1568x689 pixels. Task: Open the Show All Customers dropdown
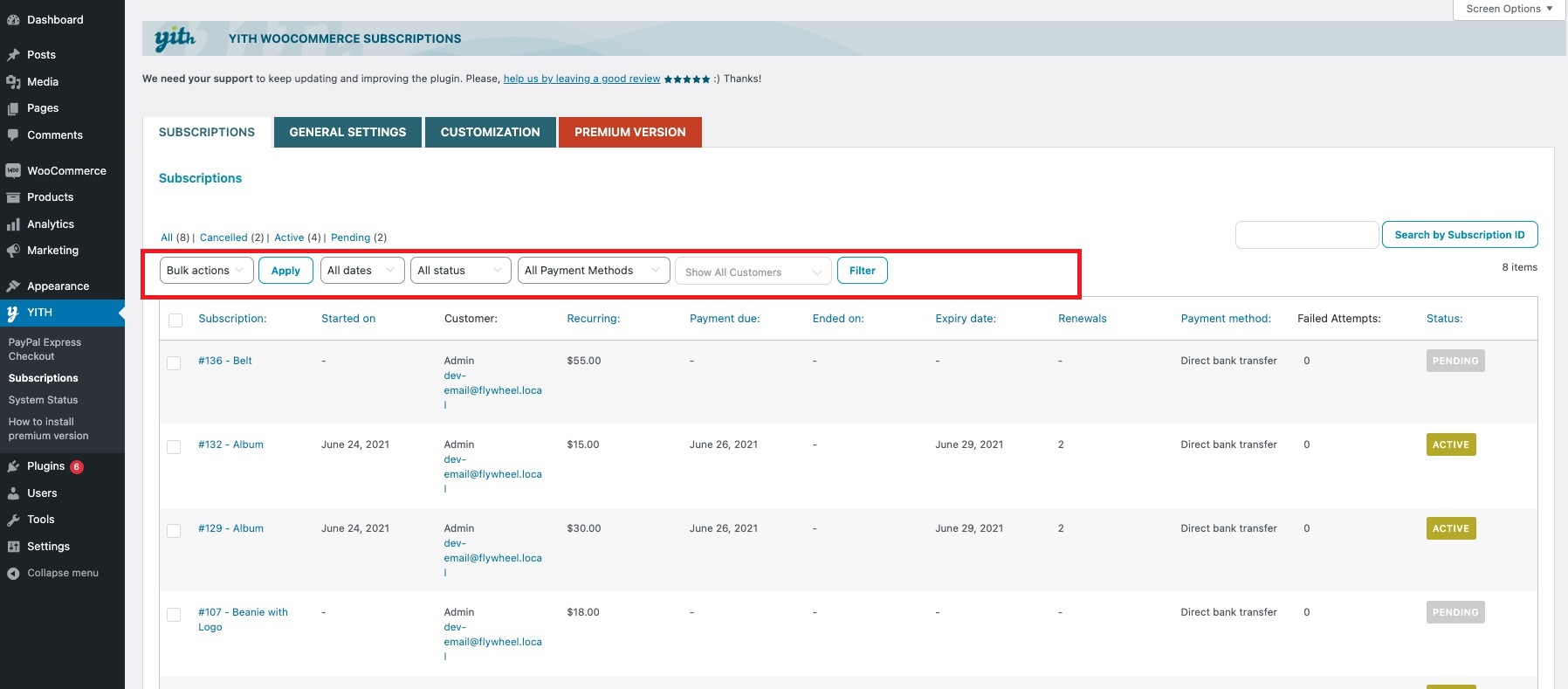753,272
